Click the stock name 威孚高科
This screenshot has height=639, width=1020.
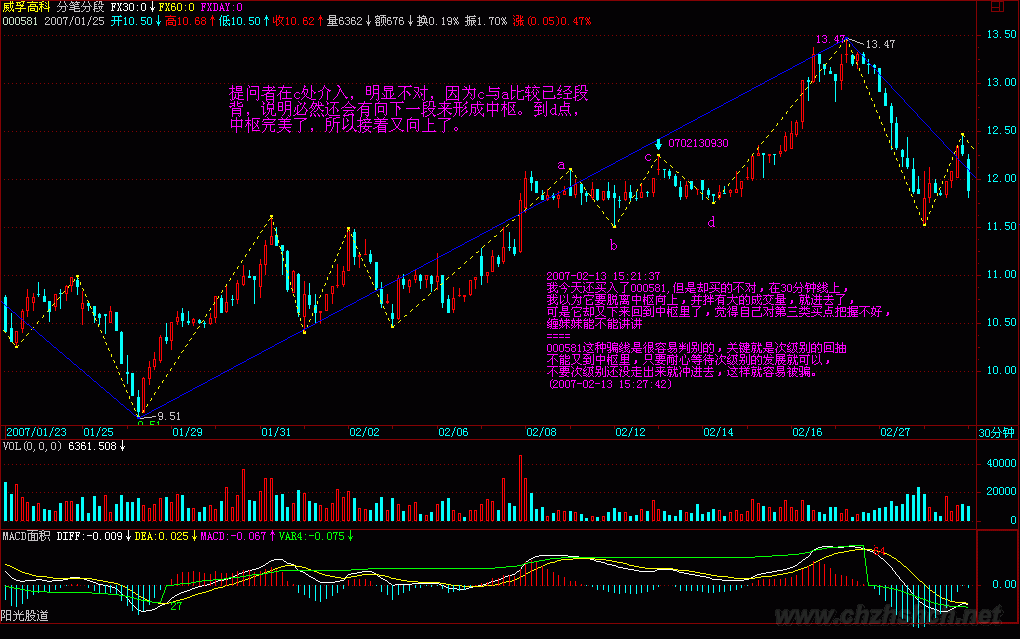(x=25, y=7)
